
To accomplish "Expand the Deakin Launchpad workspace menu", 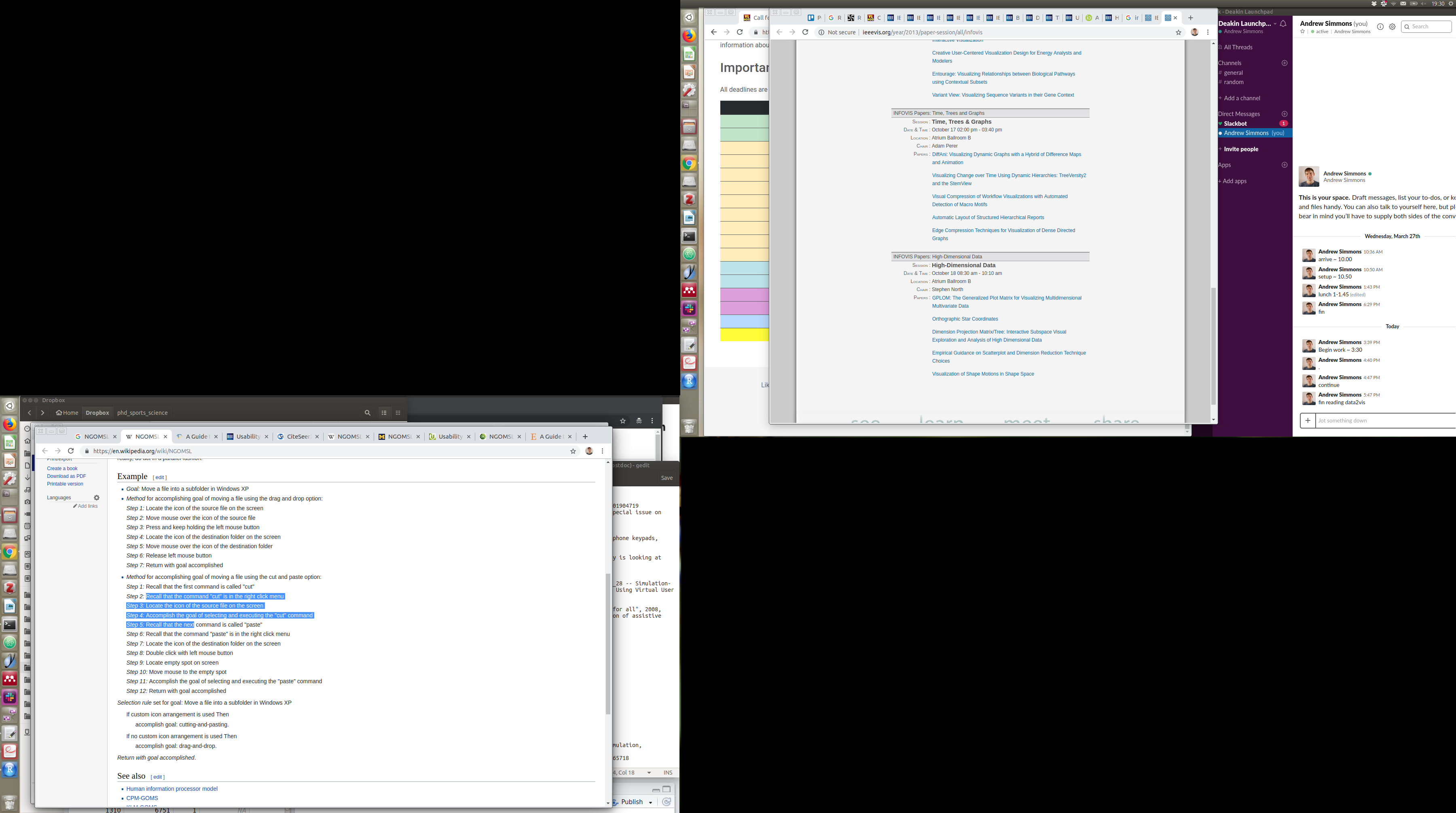I will coord(1275,24).
